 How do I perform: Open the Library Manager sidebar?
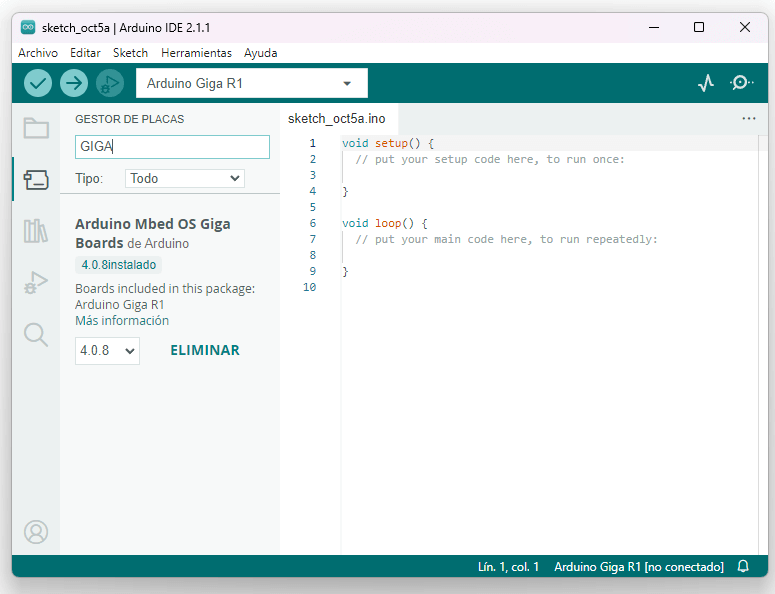tap(36, 231)
